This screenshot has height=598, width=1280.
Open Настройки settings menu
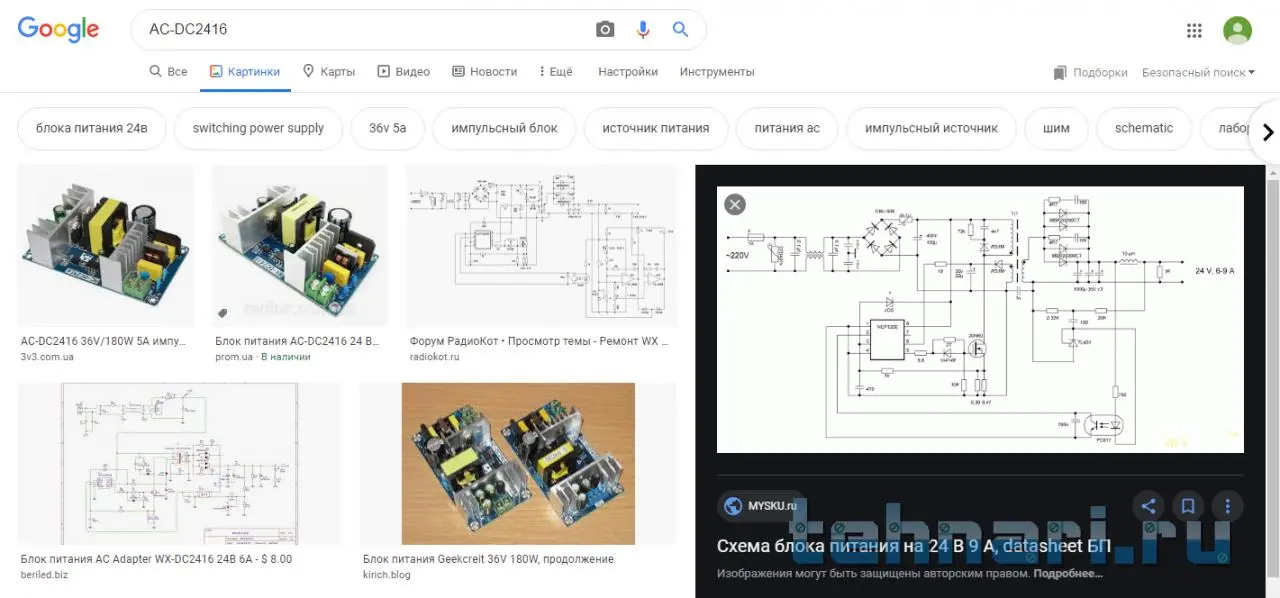click(628, 72)
